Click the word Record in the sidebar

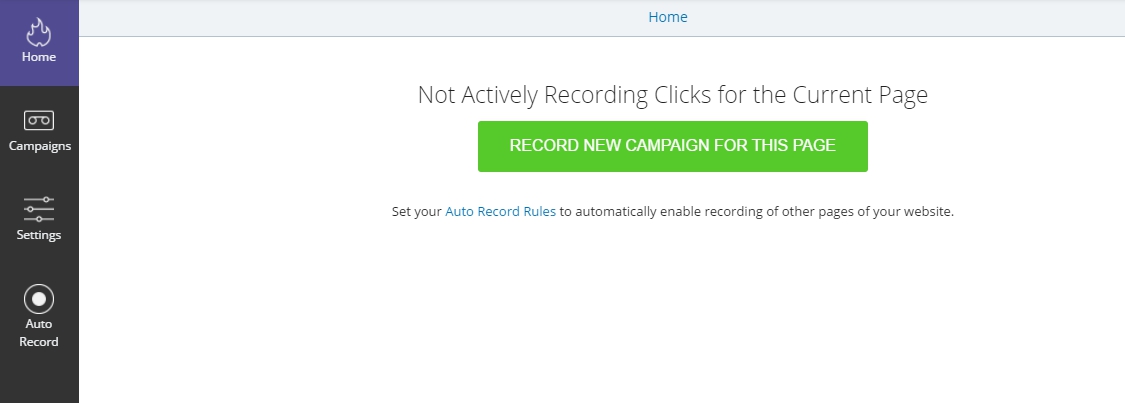tap(39, 342)
